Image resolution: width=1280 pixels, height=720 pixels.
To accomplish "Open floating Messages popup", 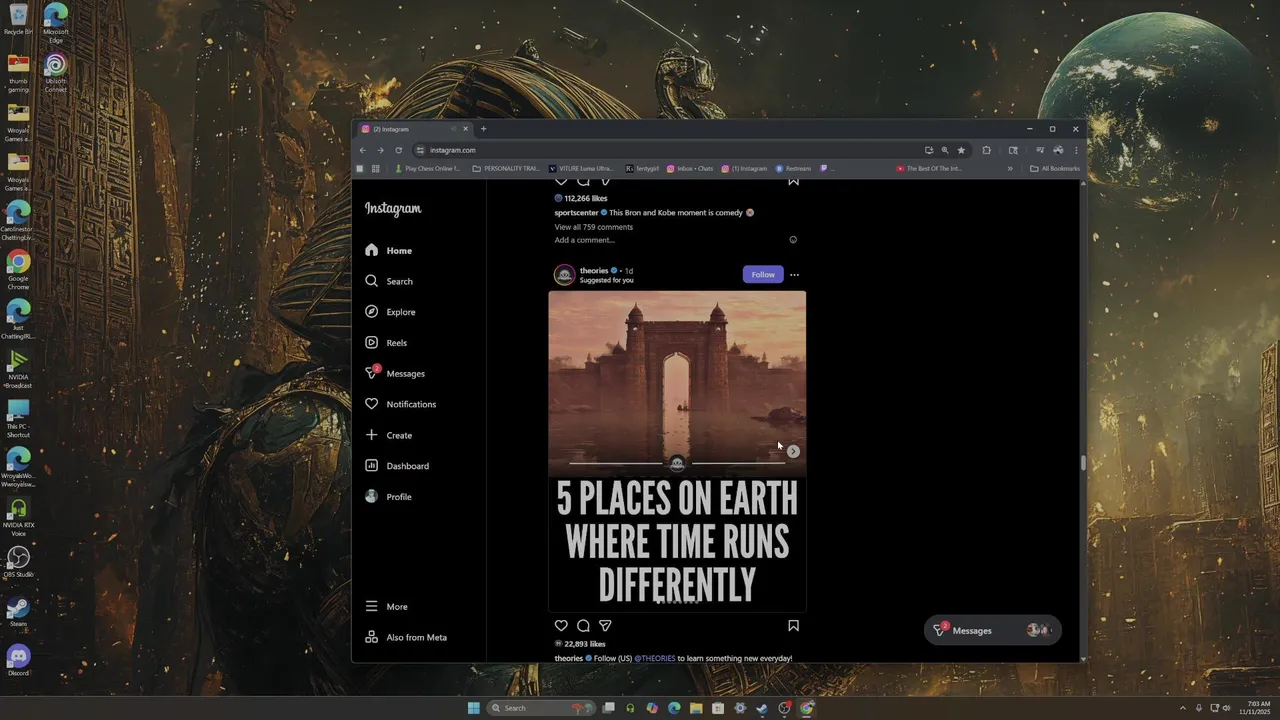I will (992, 630).
